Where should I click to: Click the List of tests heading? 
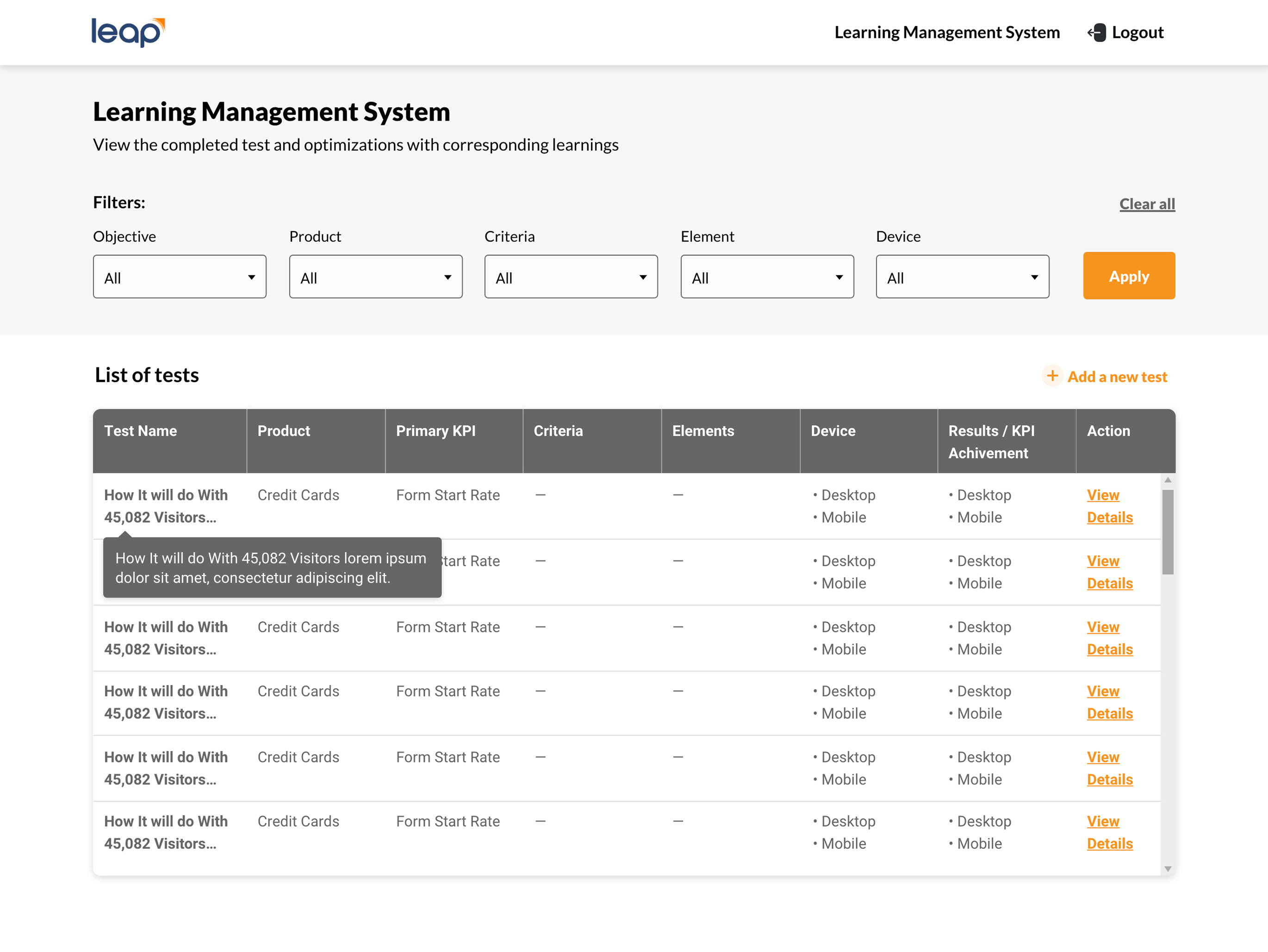pos(147,375)
